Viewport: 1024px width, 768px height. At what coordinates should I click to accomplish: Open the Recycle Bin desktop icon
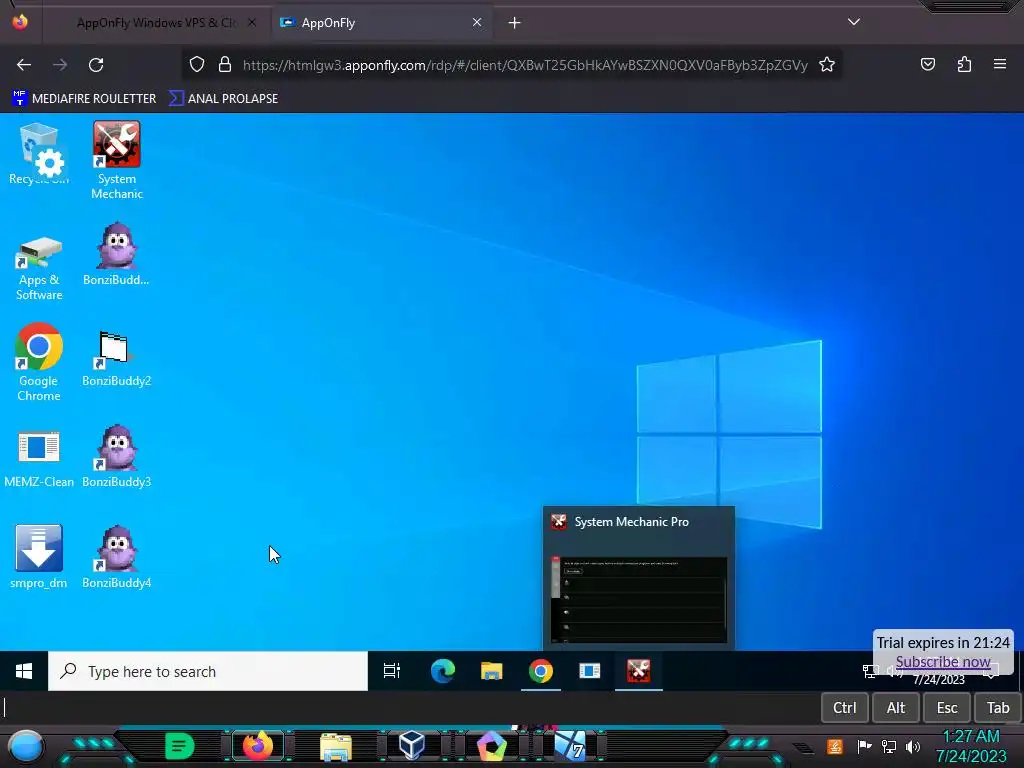coord(39,154)
